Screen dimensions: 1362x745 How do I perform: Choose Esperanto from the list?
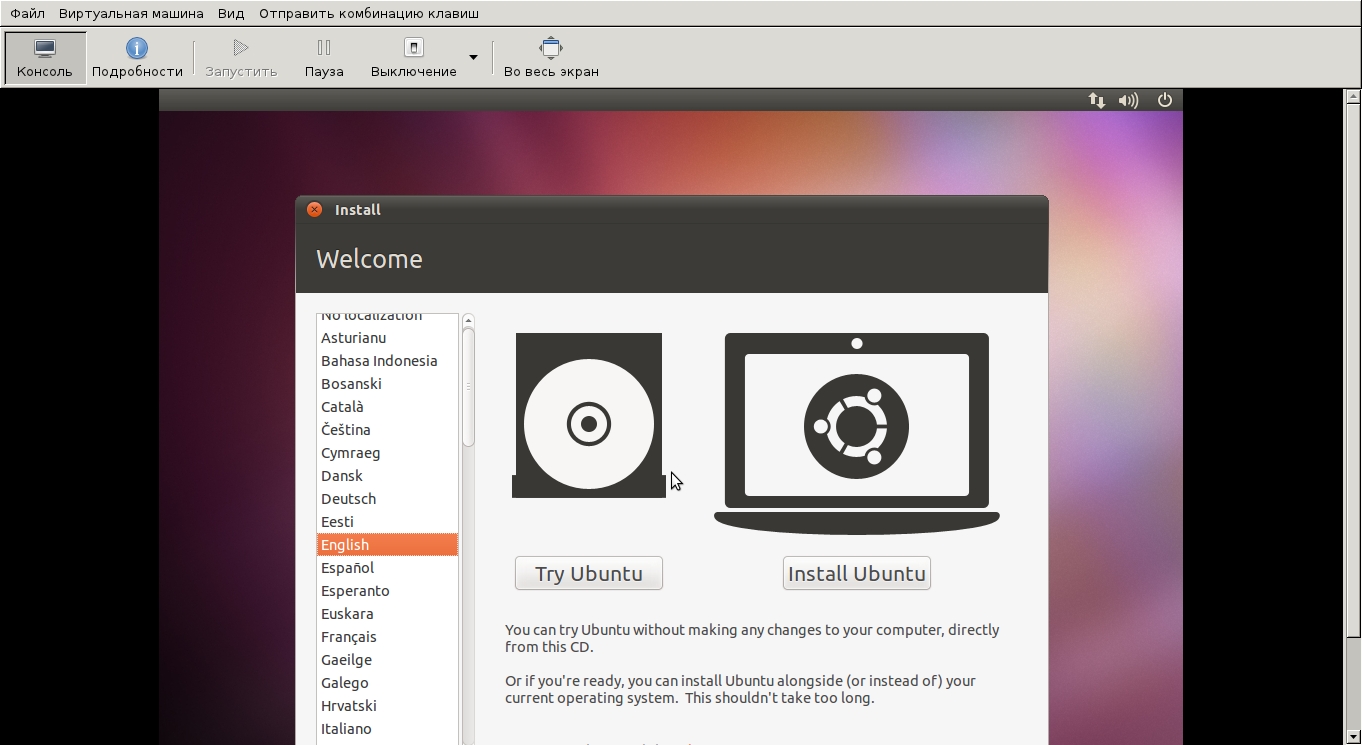[x=387, y=591]
